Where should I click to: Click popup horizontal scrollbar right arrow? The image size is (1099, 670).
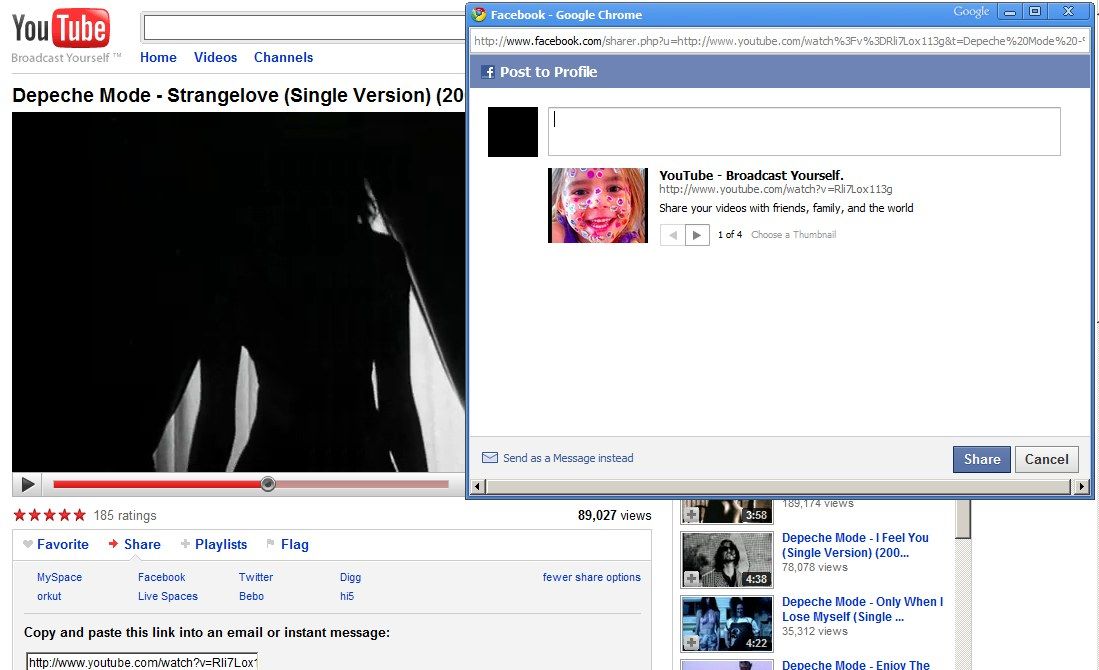(1081, 486)
